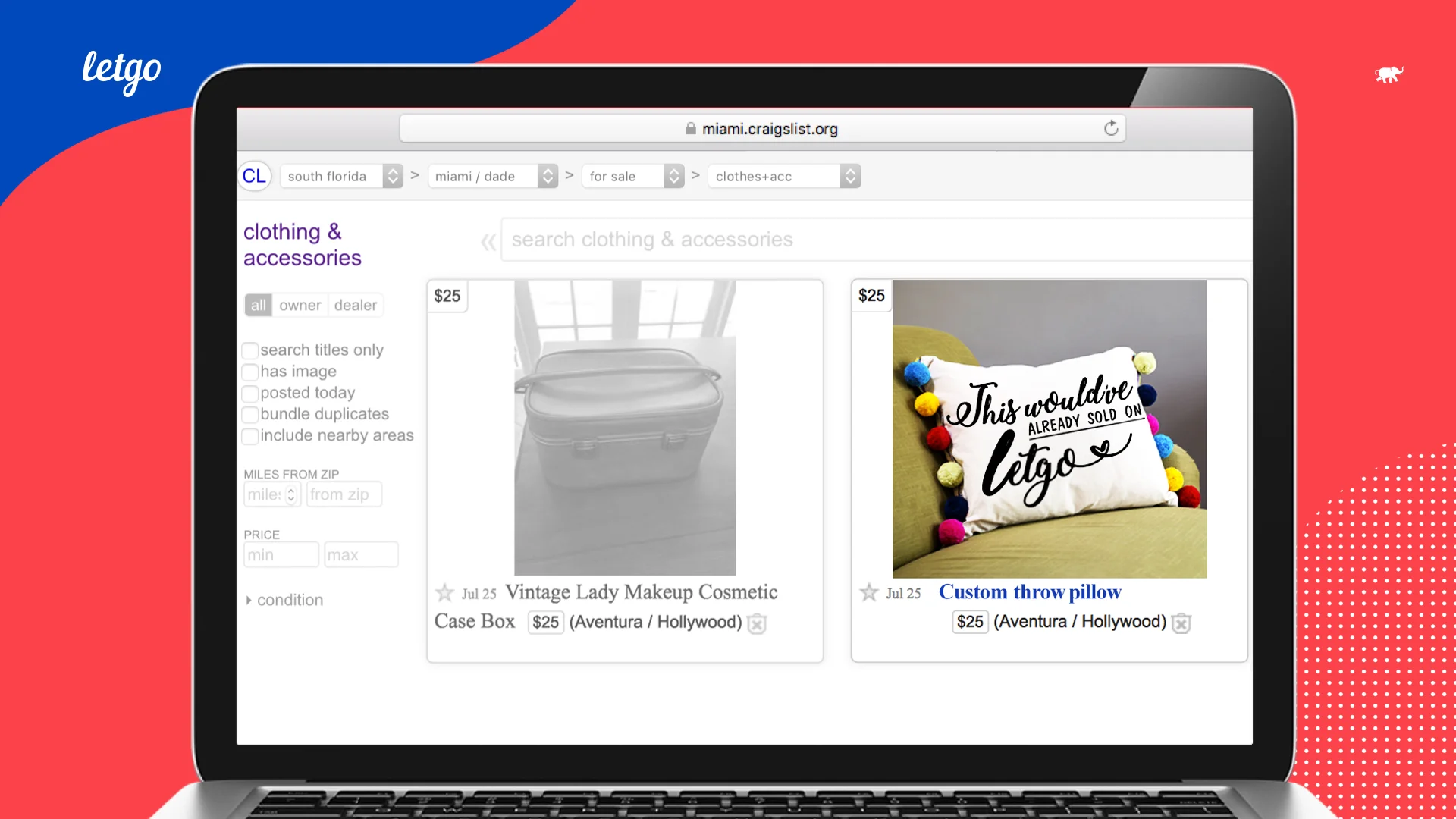This screenshot has height=819, width=1456.
Task: Toggle include nearby areas checkbox
Action: 250,436
